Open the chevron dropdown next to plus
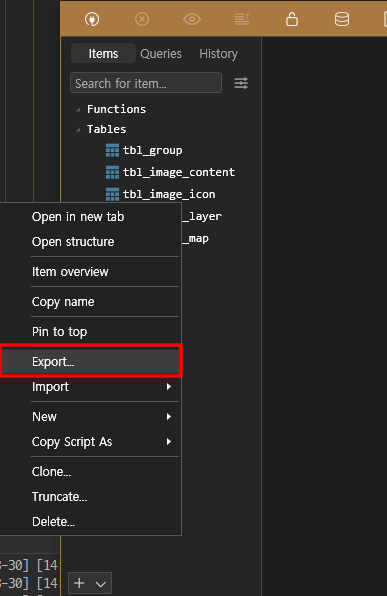 tap(101, 584)
